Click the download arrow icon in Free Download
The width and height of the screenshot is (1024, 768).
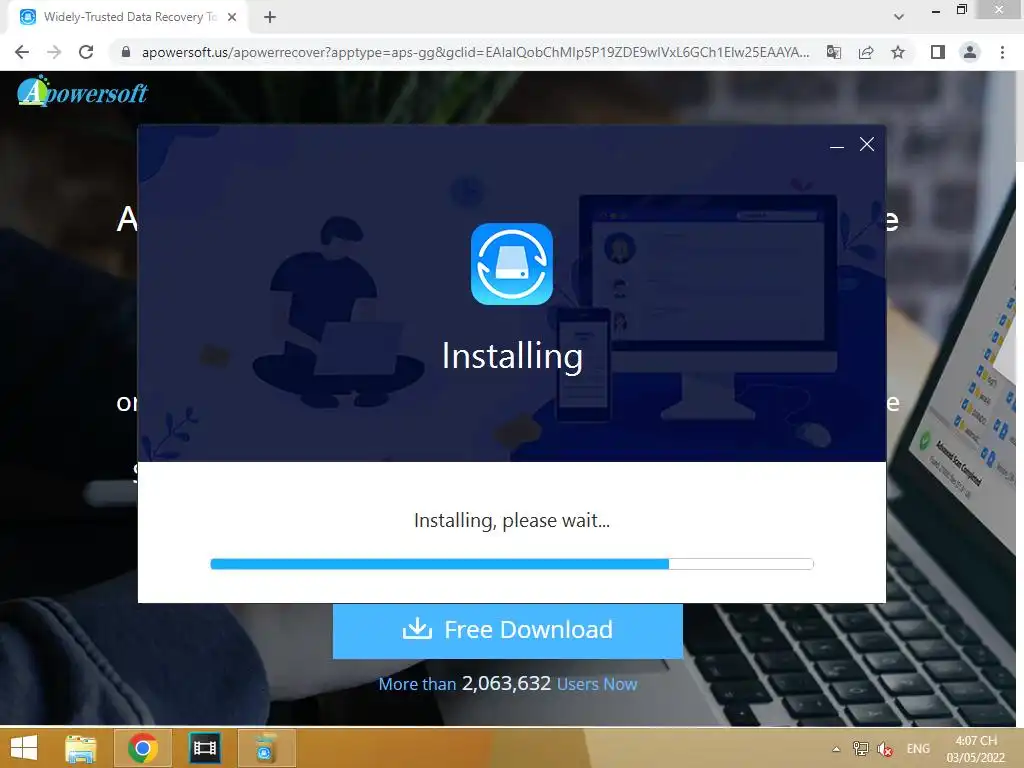(x=417, y=629)
